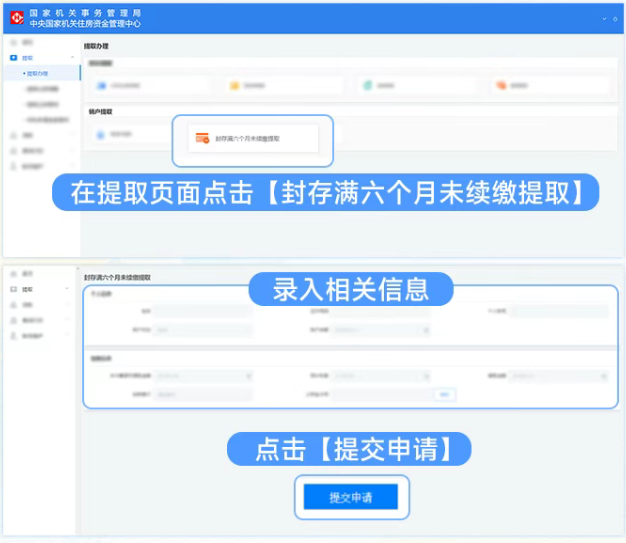
Task: Click the small outlined upload button beside the file field
Action: pyautogui.click(x=445, y=395)
